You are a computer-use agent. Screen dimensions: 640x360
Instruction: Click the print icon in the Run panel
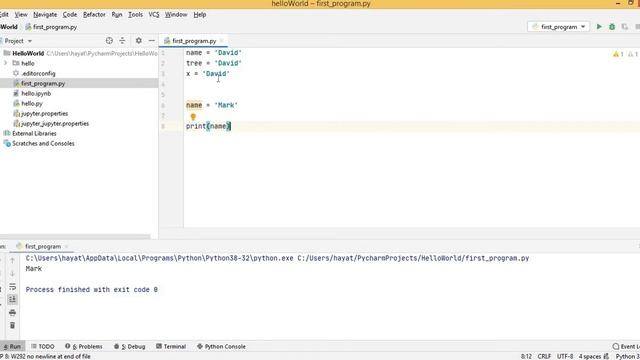(12, 313)
